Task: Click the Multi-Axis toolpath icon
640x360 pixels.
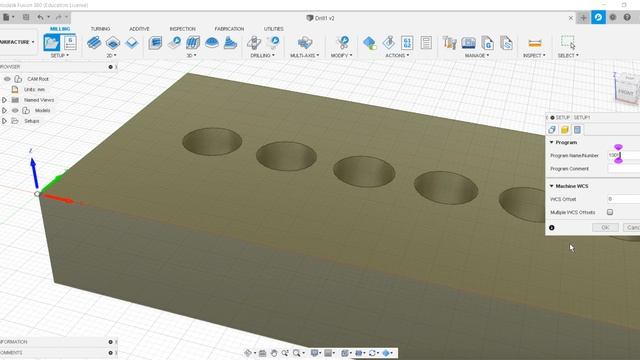Action: click(x=304, y=42)
